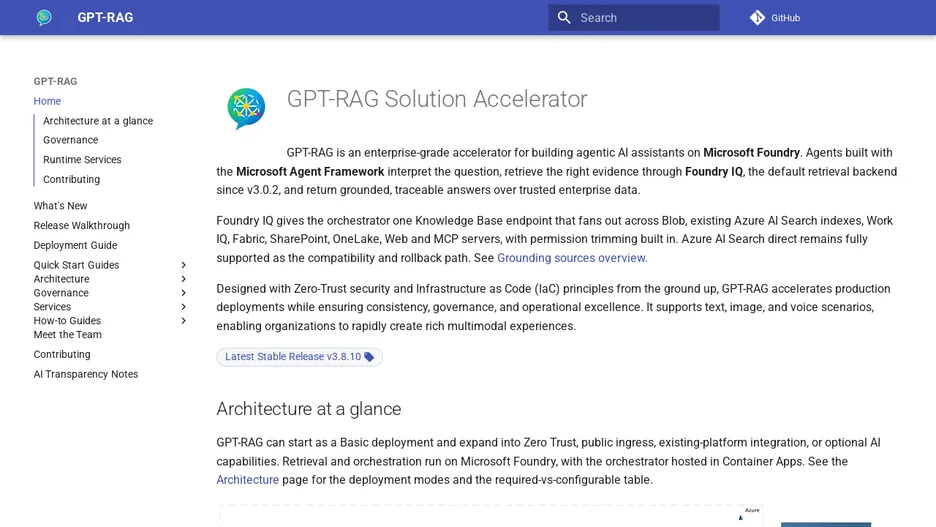Viewport: 936px width, 527px height.
Task: Open the GitHub repository icon
Action: coord(757,17)
